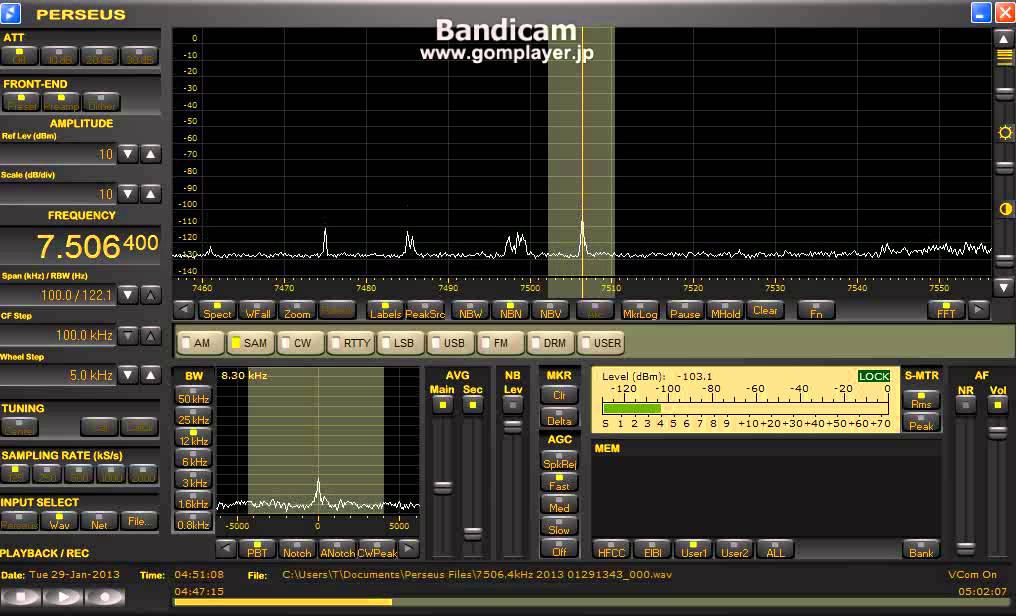Increase CF Step with up arrow

coord(150,335)
